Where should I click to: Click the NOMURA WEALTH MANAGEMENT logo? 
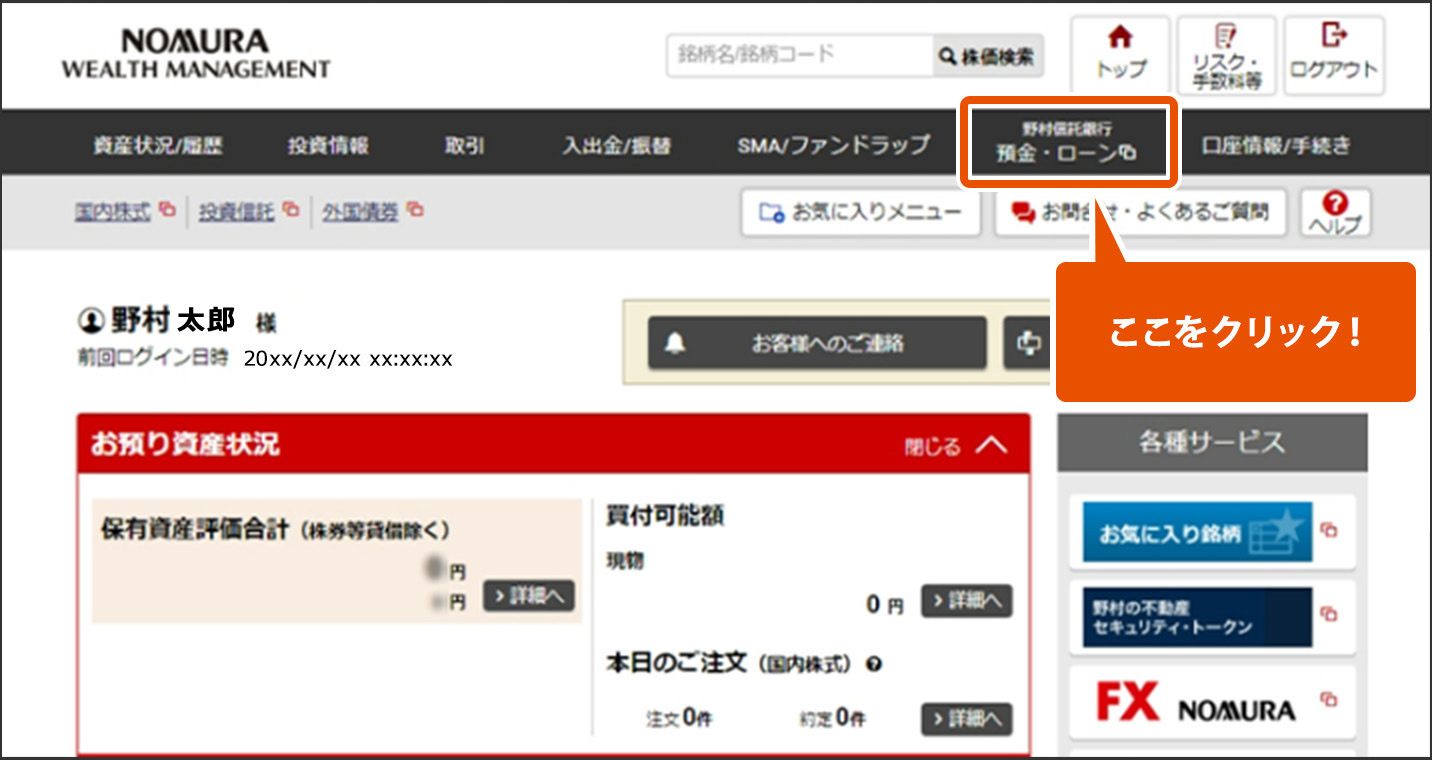195,55
